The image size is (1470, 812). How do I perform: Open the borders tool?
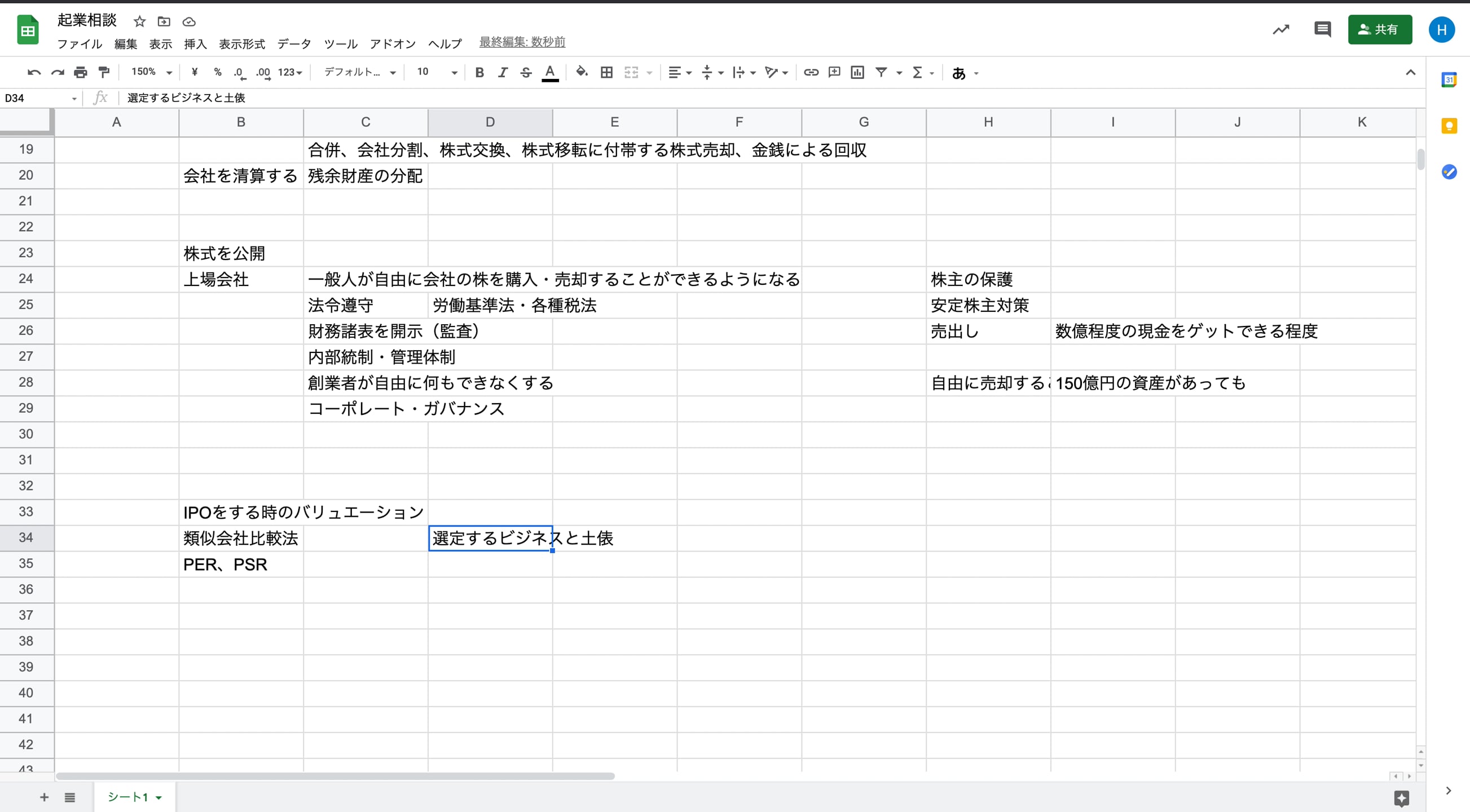(606, 73)
